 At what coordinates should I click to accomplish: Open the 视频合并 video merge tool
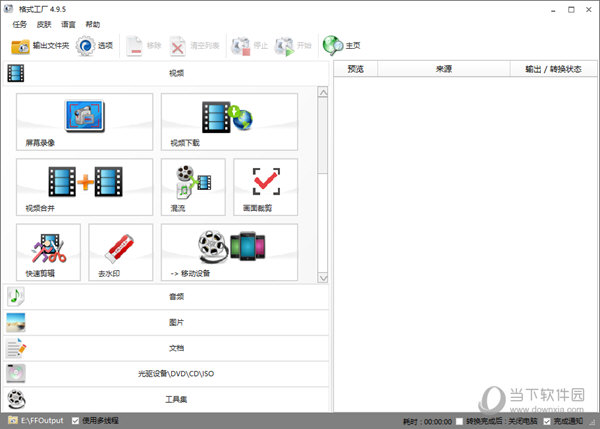coord(84,187)
